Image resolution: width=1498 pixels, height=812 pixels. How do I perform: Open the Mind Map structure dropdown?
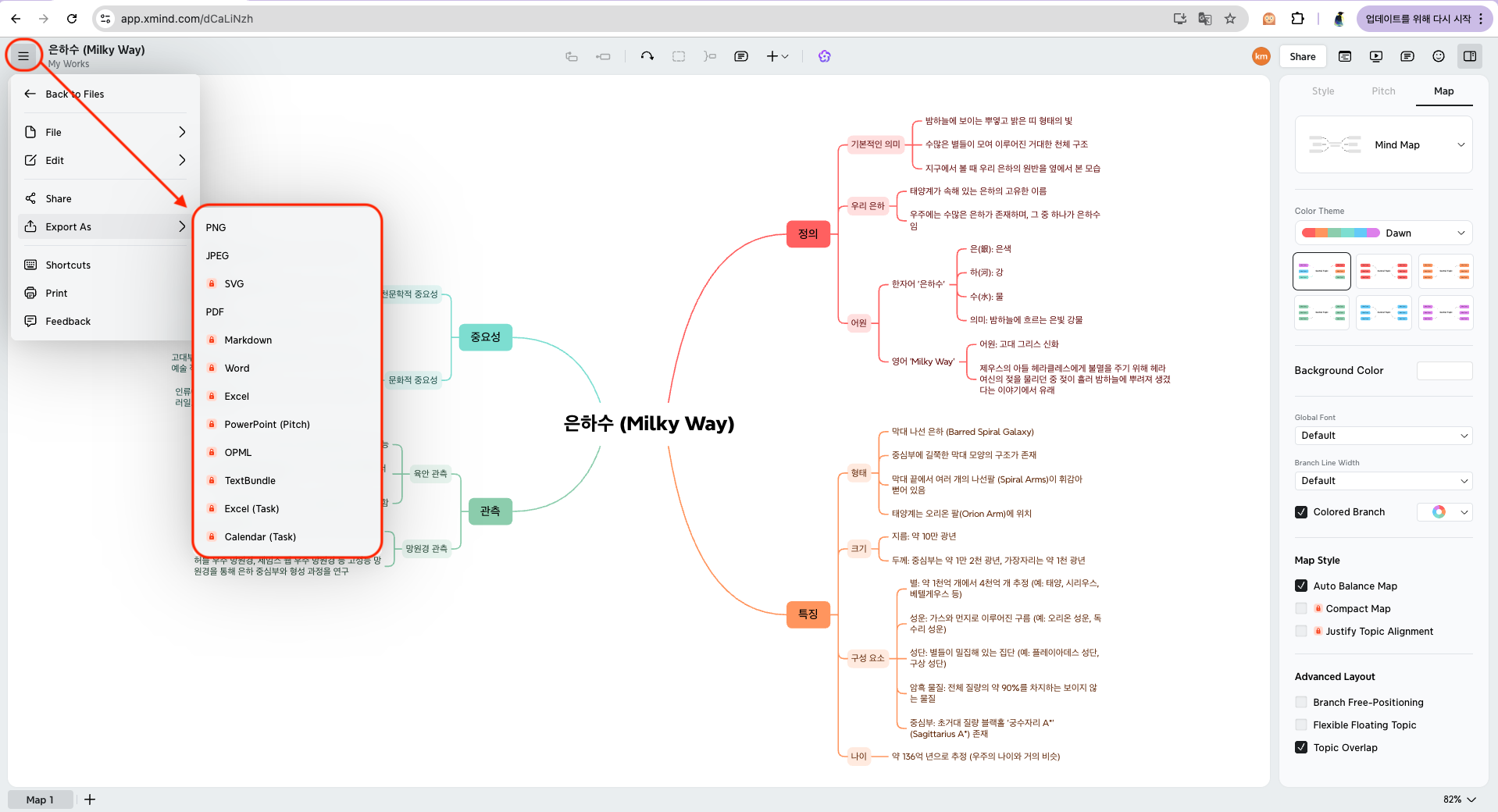point(1382,144)
